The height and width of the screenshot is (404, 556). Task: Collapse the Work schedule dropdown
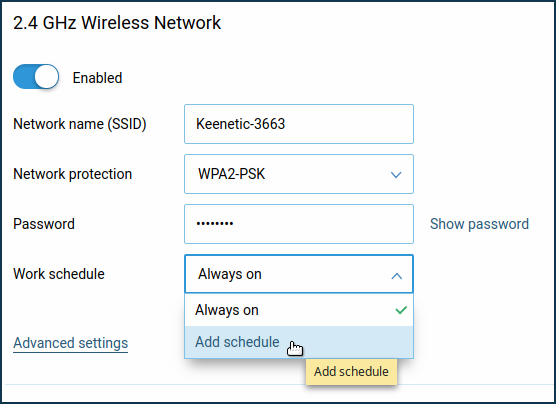(299, 274)
